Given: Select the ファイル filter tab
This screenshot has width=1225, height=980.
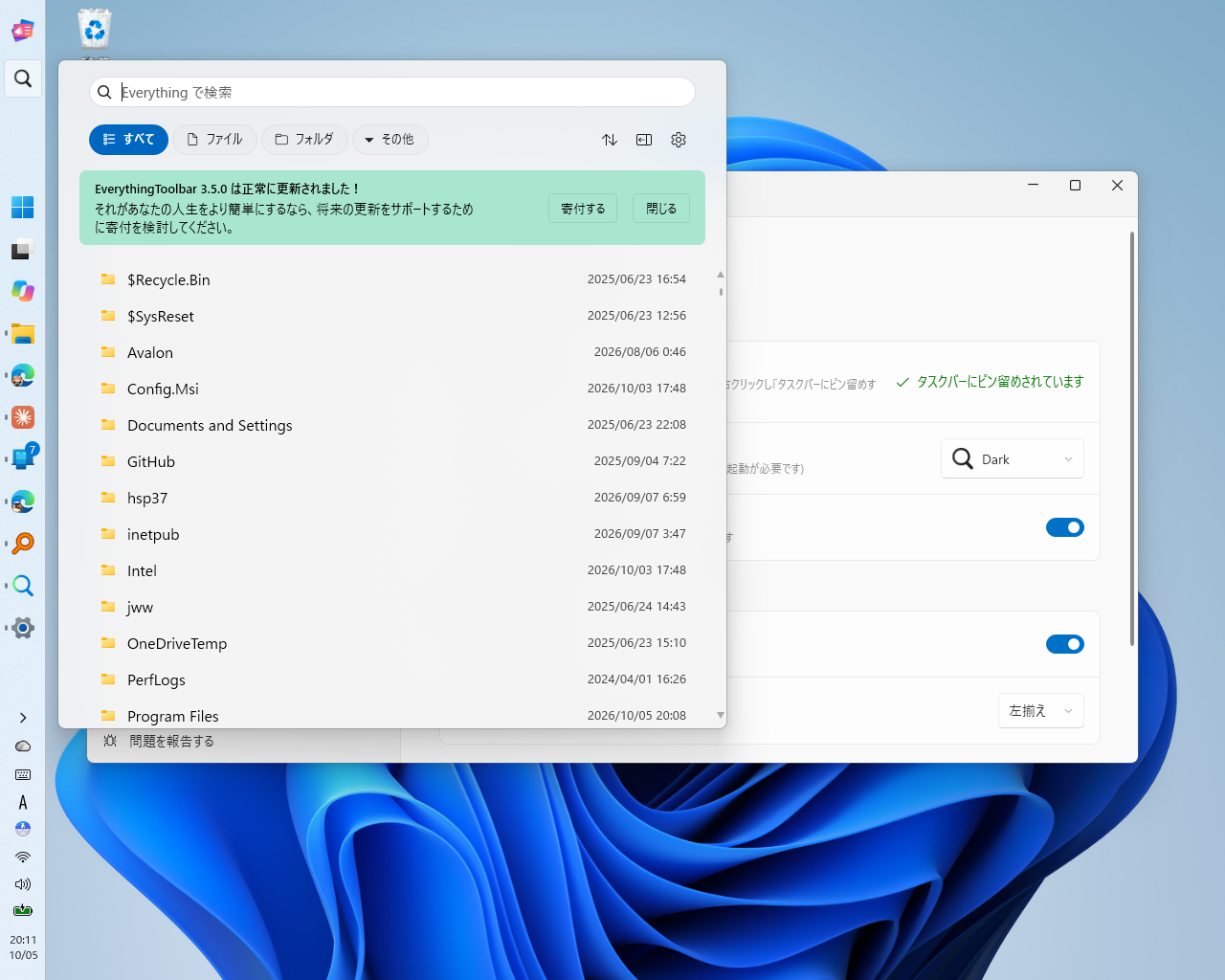Looking at the screenshot, I should (215, 140).
